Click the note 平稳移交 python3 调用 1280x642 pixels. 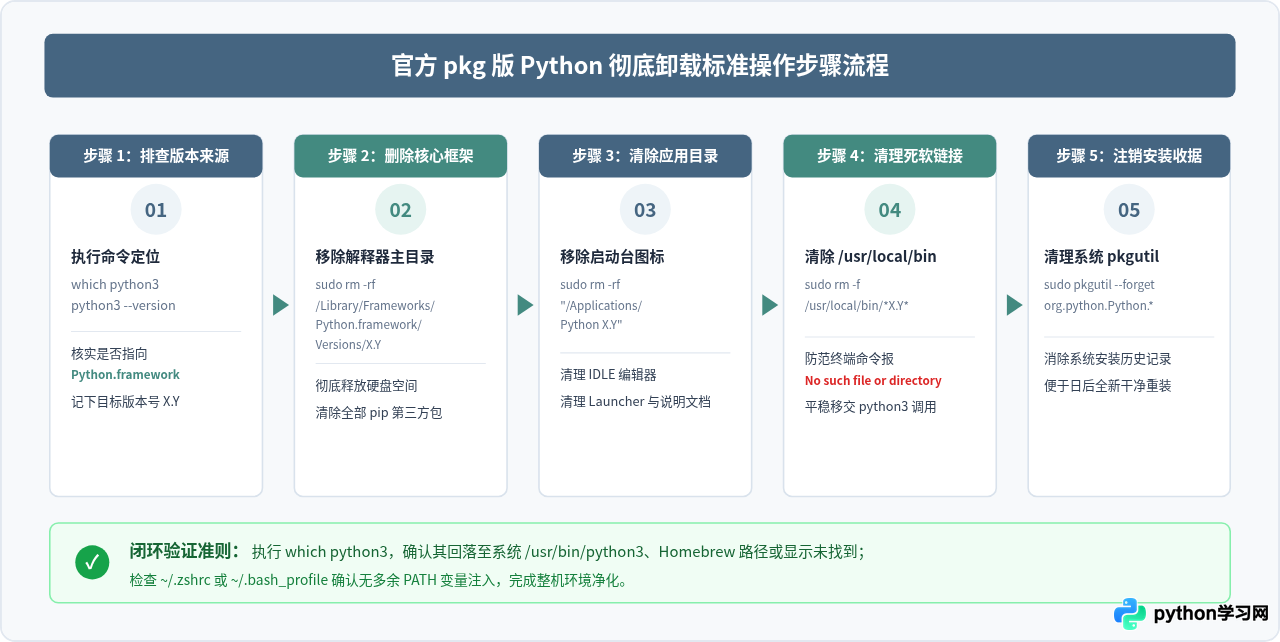point(871,407)
